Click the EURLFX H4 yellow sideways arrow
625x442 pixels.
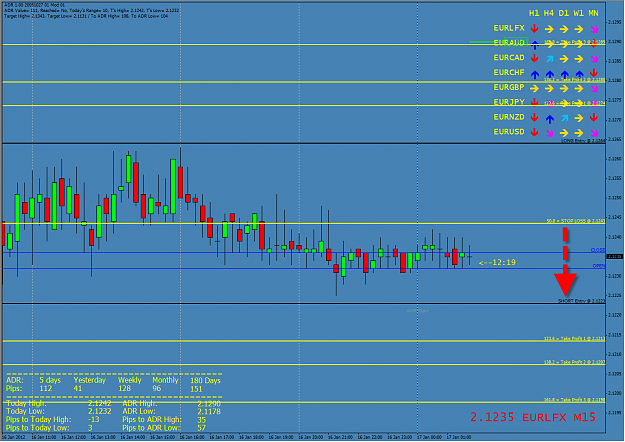coord(549,29)
